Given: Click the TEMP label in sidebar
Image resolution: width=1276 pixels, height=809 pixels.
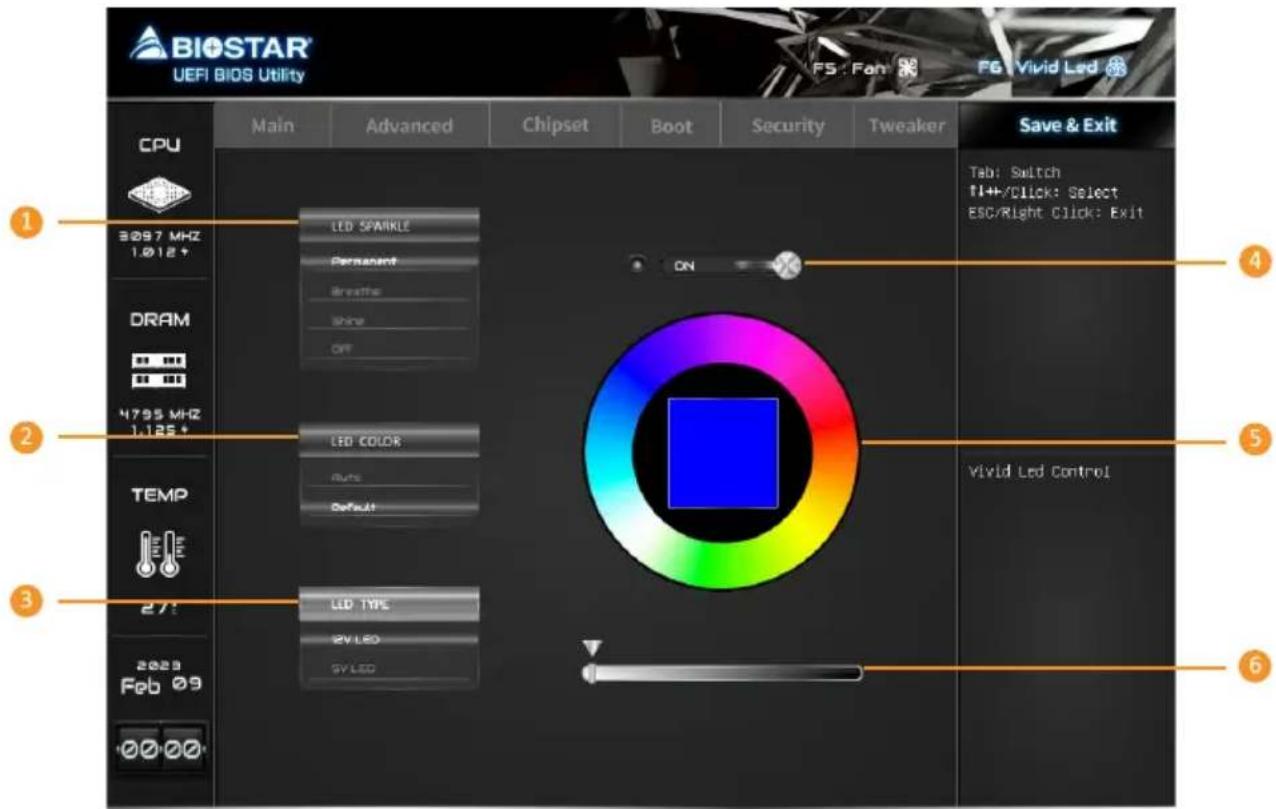Looking at the screenshot, I should click(160, 495).
